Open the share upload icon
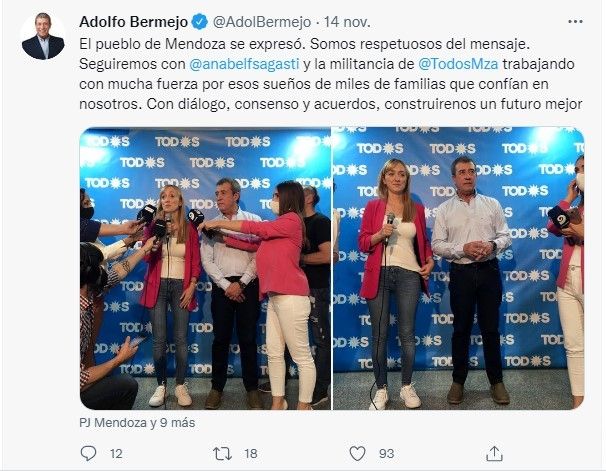Image resolution: width=606 pixels, height=471 pixels. [x=494, y=453]
